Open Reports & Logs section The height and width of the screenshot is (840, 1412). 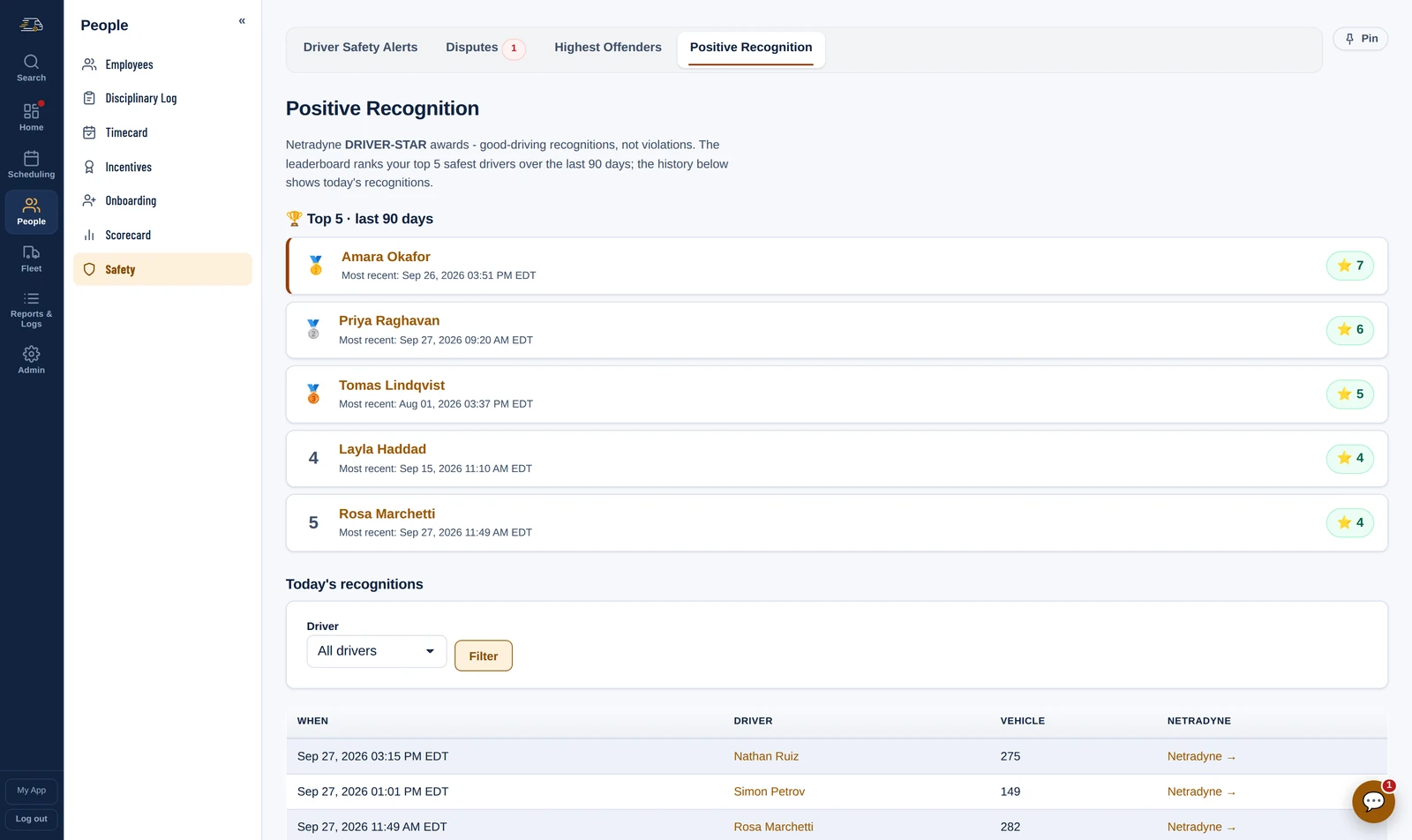point(31,309)
